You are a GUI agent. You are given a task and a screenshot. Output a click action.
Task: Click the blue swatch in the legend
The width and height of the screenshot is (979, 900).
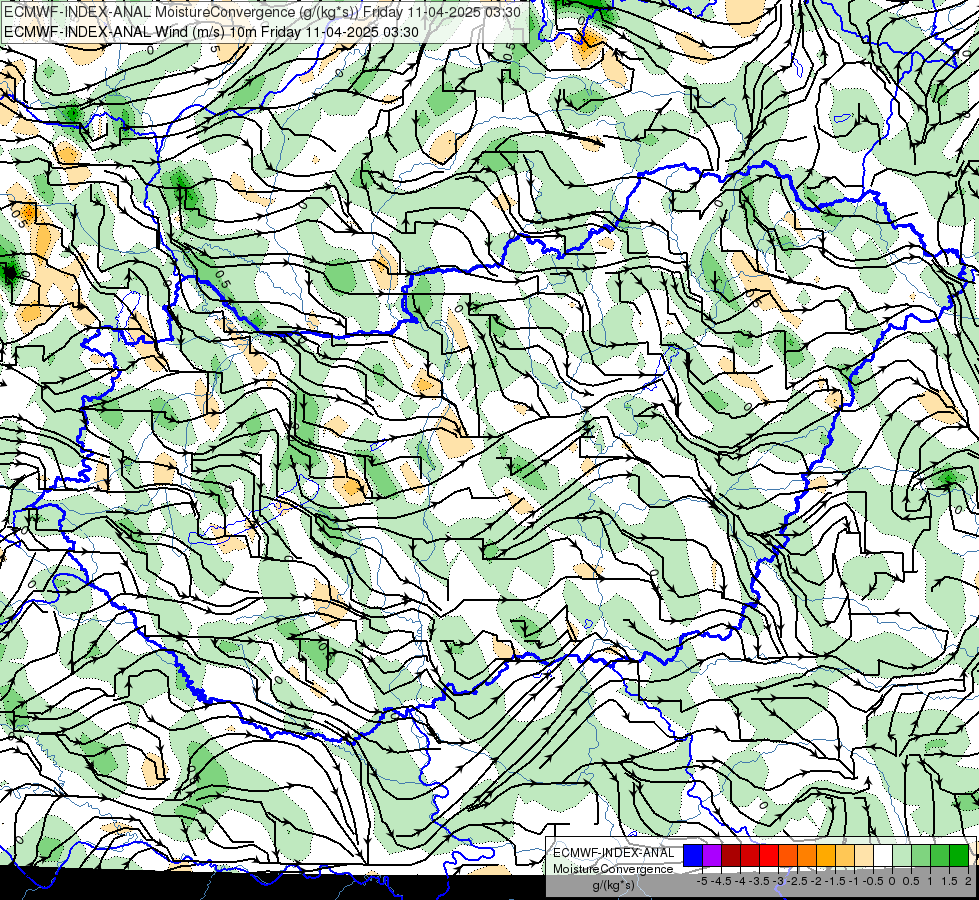[x=693, y=855]
